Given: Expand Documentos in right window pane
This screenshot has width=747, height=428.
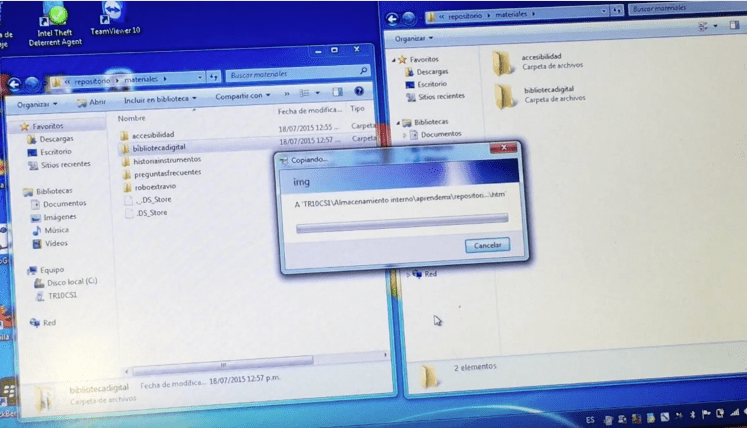Looking at the screenshot, I should [x=405, y=135].
